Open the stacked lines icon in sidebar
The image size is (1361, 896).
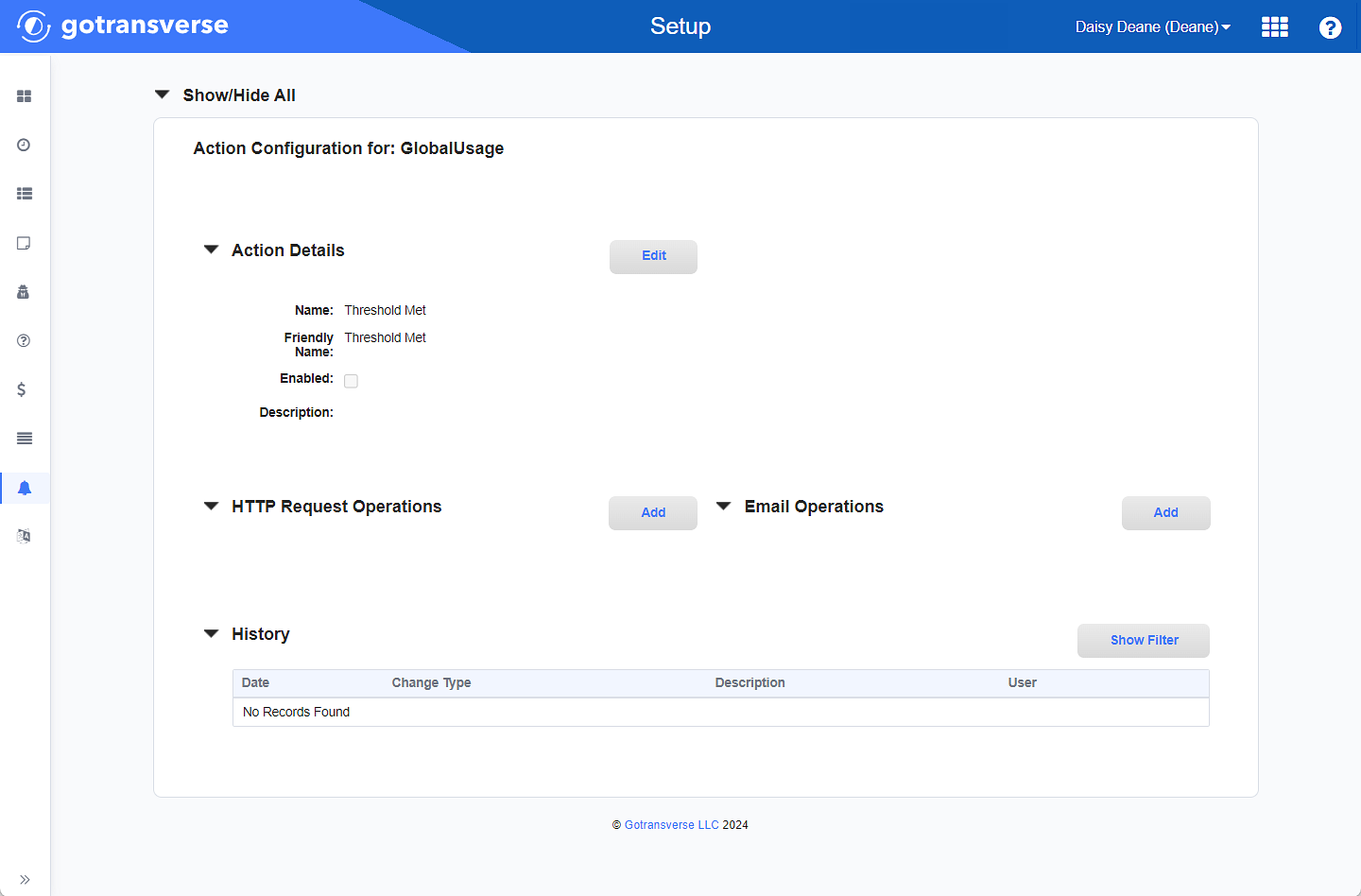25,439
